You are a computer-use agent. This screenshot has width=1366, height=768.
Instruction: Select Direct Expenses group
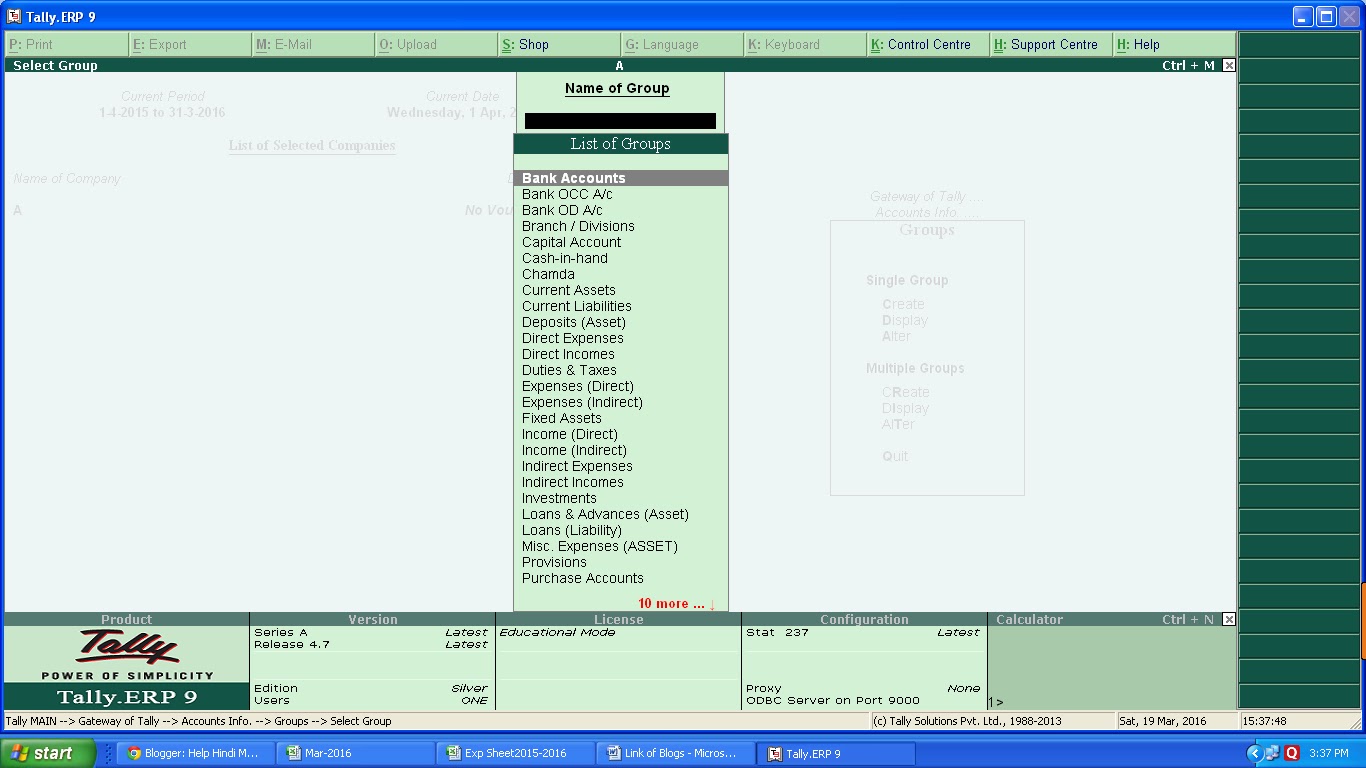coord(621,338)
